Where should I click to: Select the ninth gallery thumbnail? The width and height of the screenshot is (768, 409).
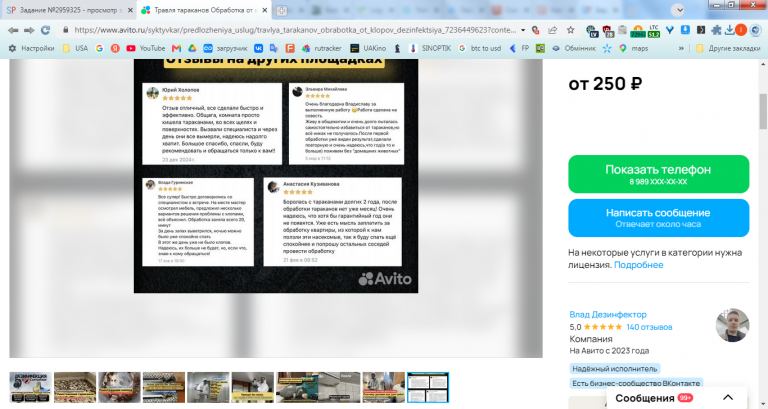(x=384, y=387)
